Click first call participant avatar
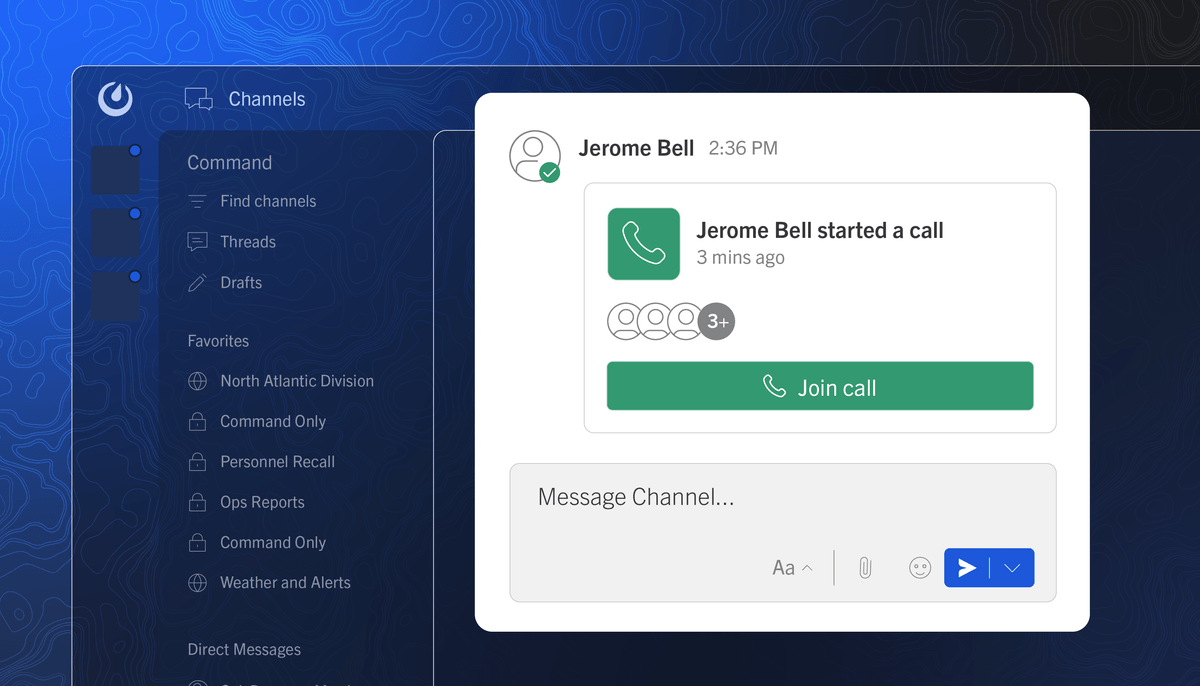Viewport: 1200px width, 686px height. (x=625, y=321)
